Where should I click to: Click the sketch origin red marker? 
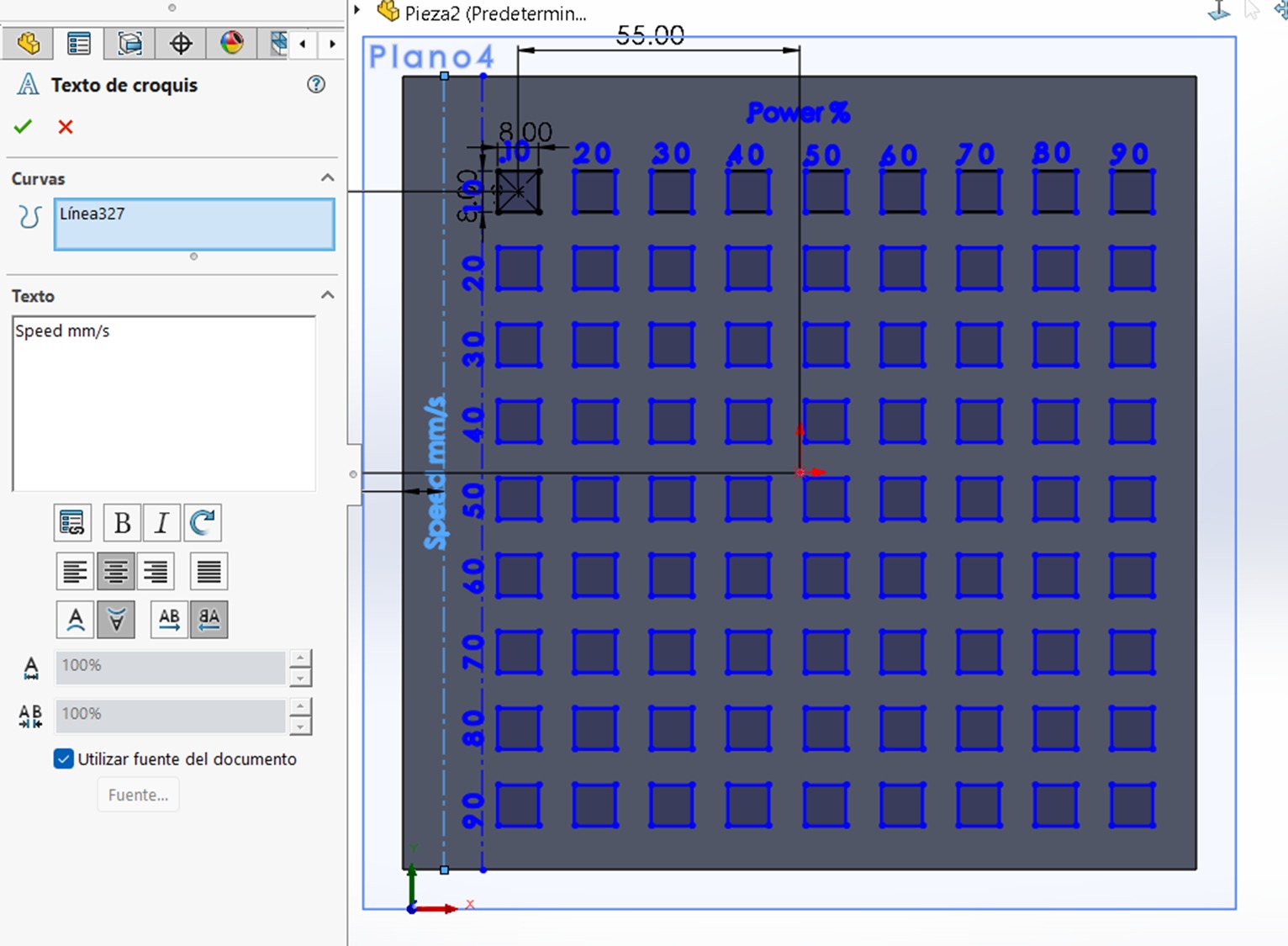coord(801,473)
